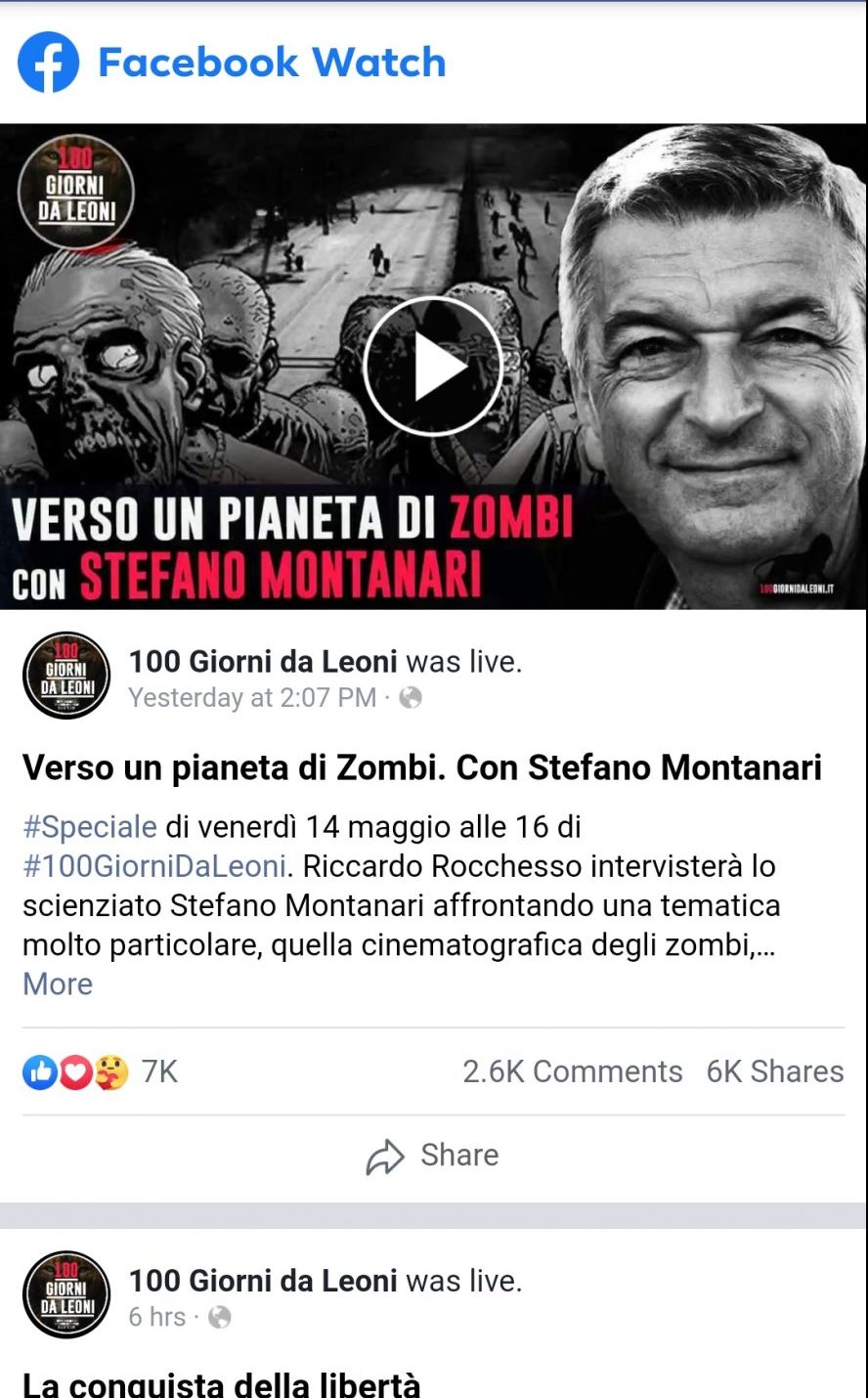Open the 7K reactions count
868x1398 pixels.
tap(159, 1072)
